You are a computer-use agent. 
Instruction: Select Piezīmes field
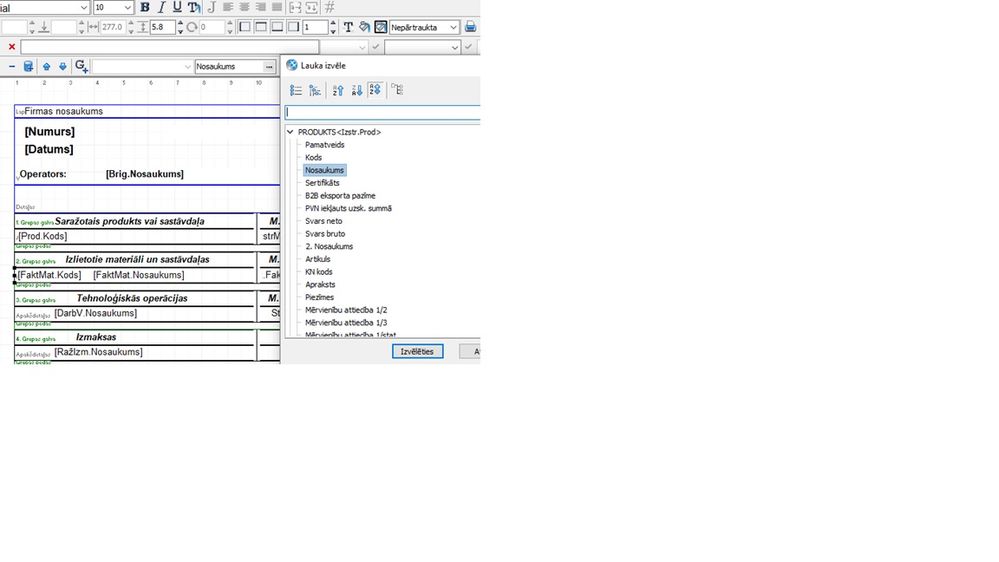319,298
